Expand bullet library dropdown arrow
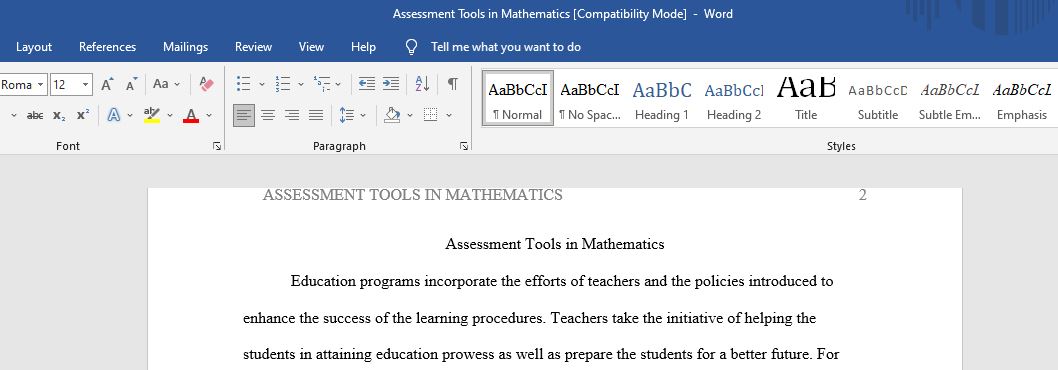The width and height of the screenshot is (1058, 370). (262, 85)
